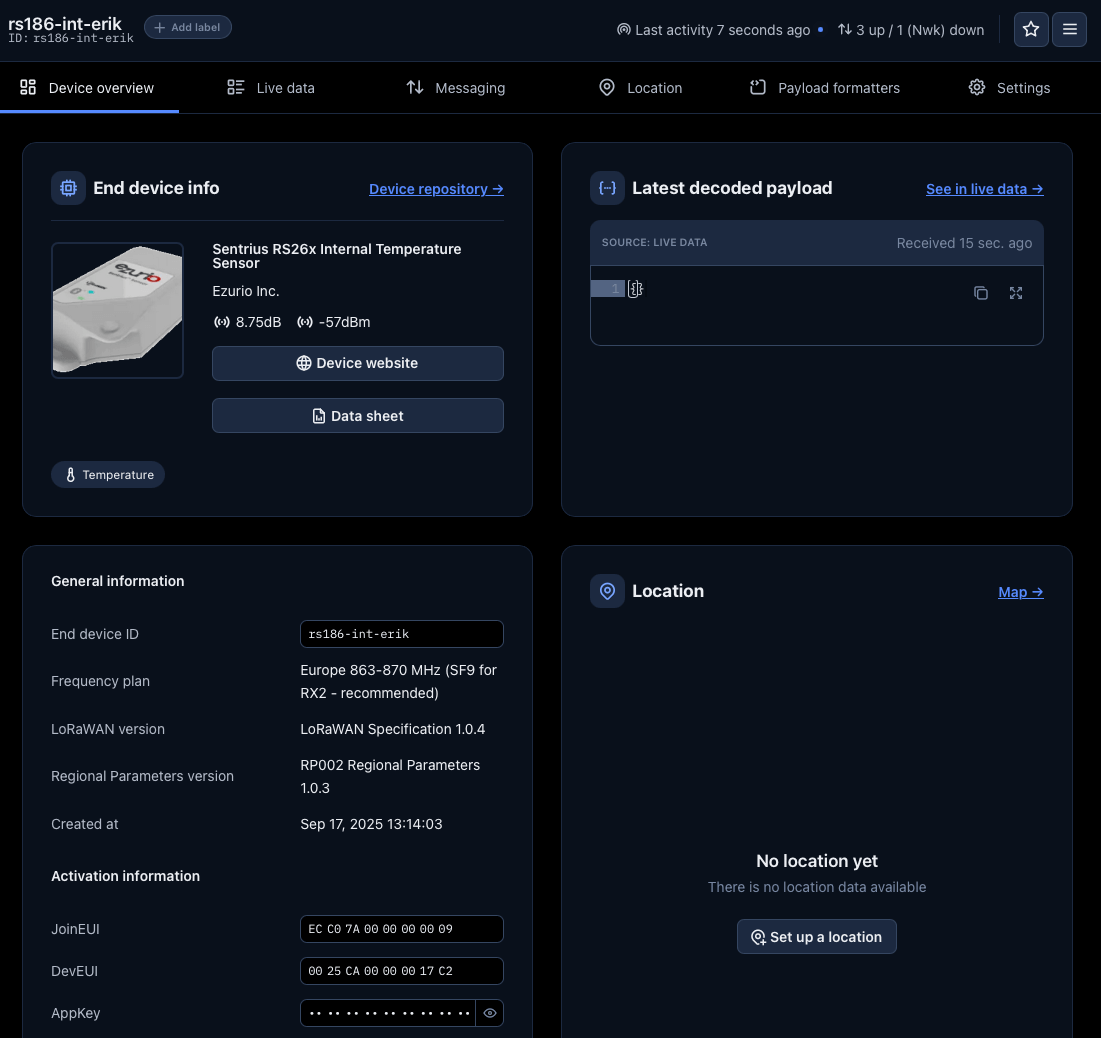Click the Location card pin icon
The height and width of the screenshot is (1038, 1101).
coord(607,591)
